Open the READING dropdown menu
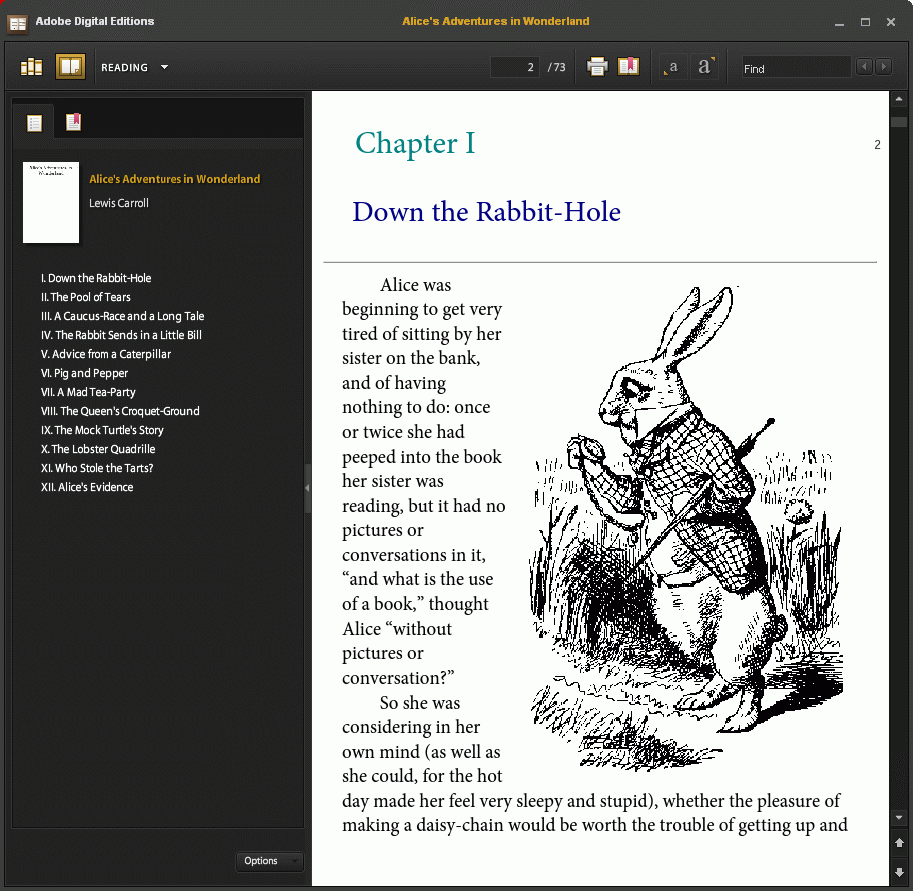This screenshot has width=913, height=891. [x=135, y=68]
